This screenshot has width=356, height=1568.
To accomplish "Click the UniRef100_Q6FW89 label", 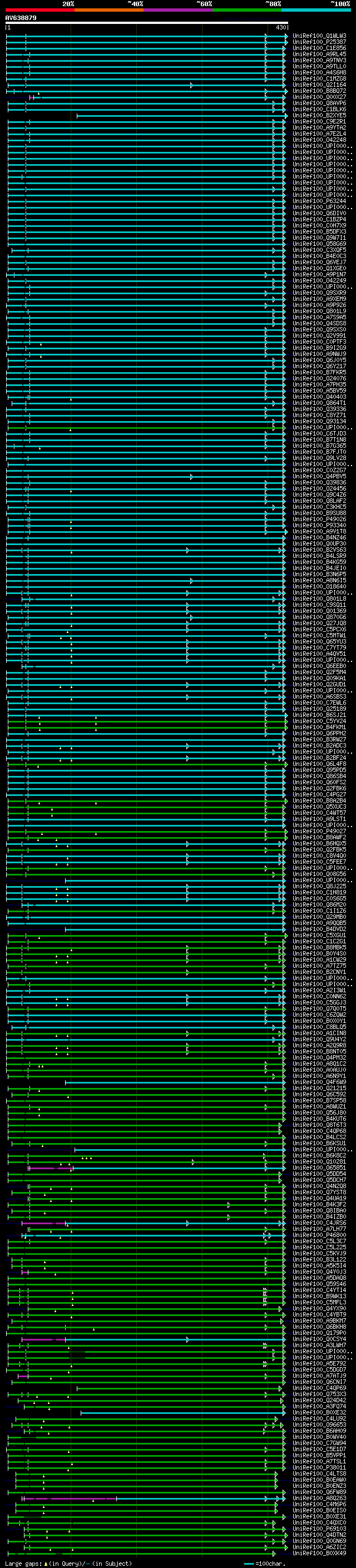I will [x=319, y=1492].
